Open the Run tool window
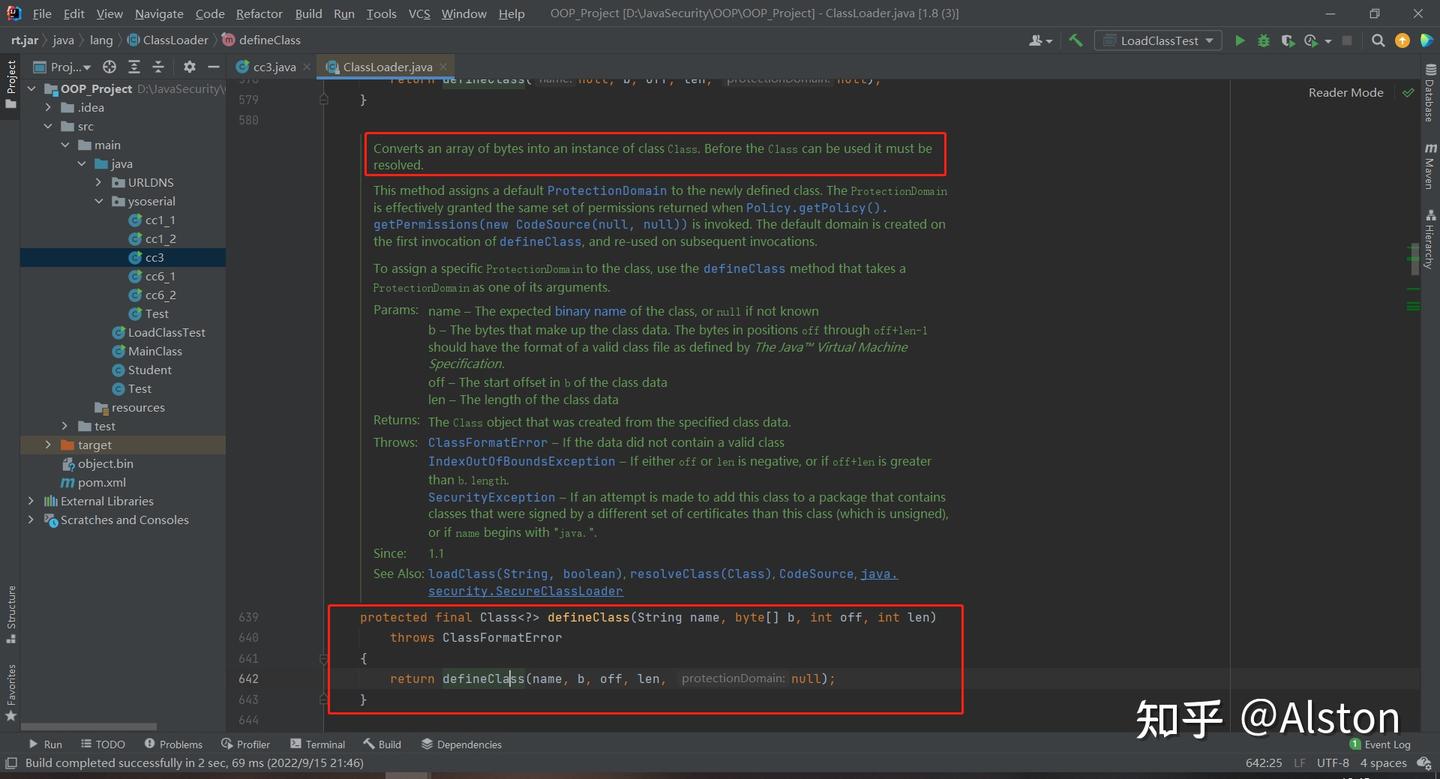Viewport: 1440px width, 779px height. [x=45, y=744]
